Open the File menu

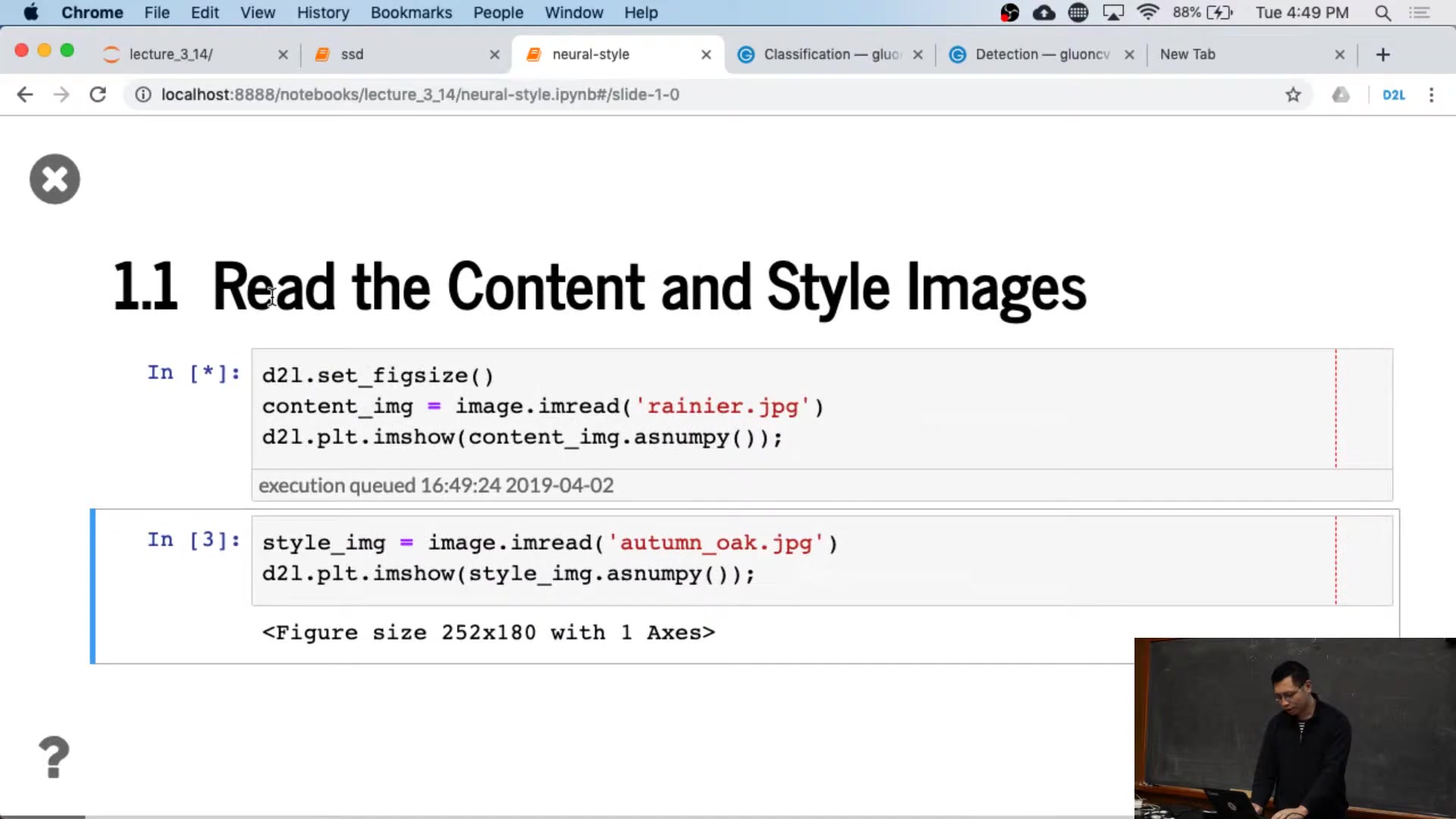(157, 13)
